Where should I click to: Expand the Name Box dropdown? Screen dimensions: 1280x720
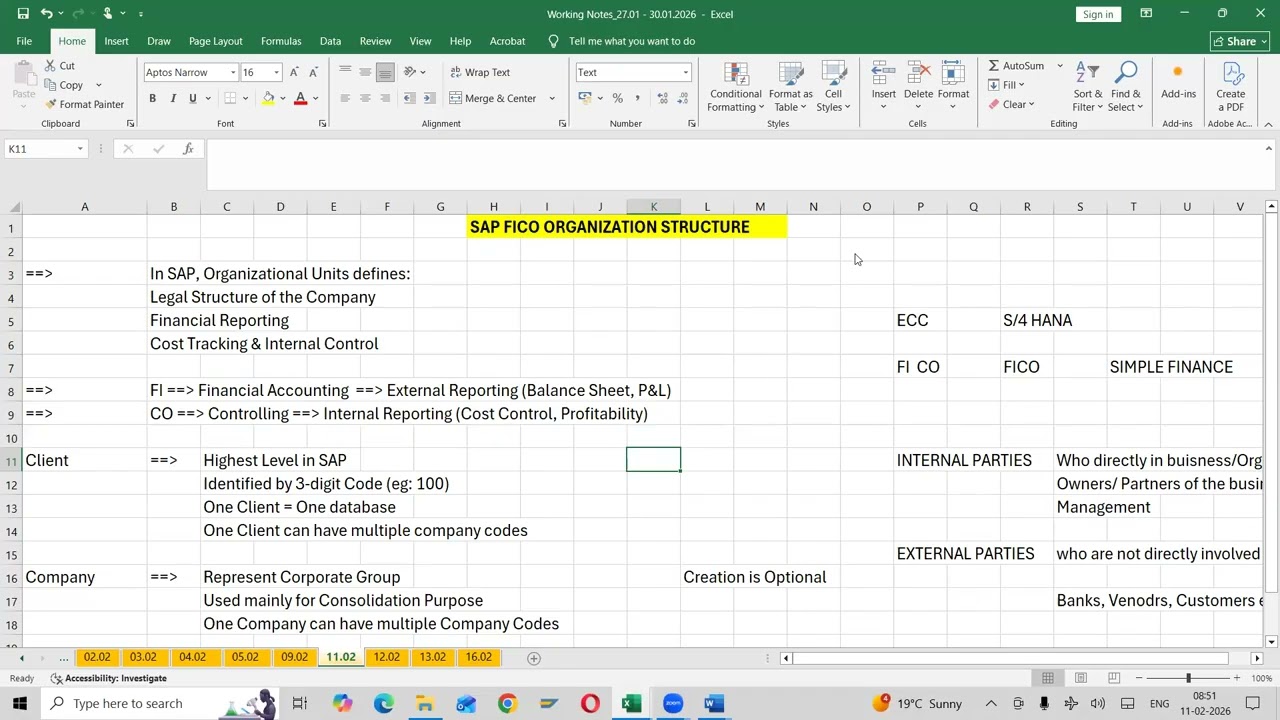pyautogui.click(x=80, y=149)
